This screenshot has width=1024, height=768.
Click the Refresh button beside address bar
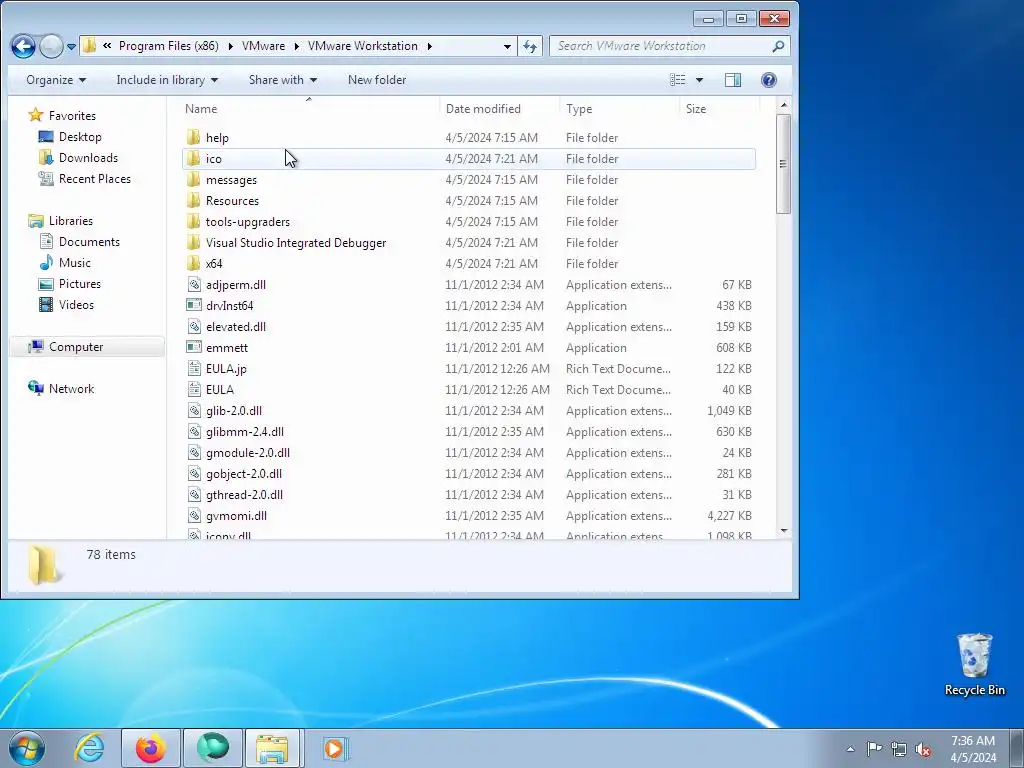coord(530,46)
